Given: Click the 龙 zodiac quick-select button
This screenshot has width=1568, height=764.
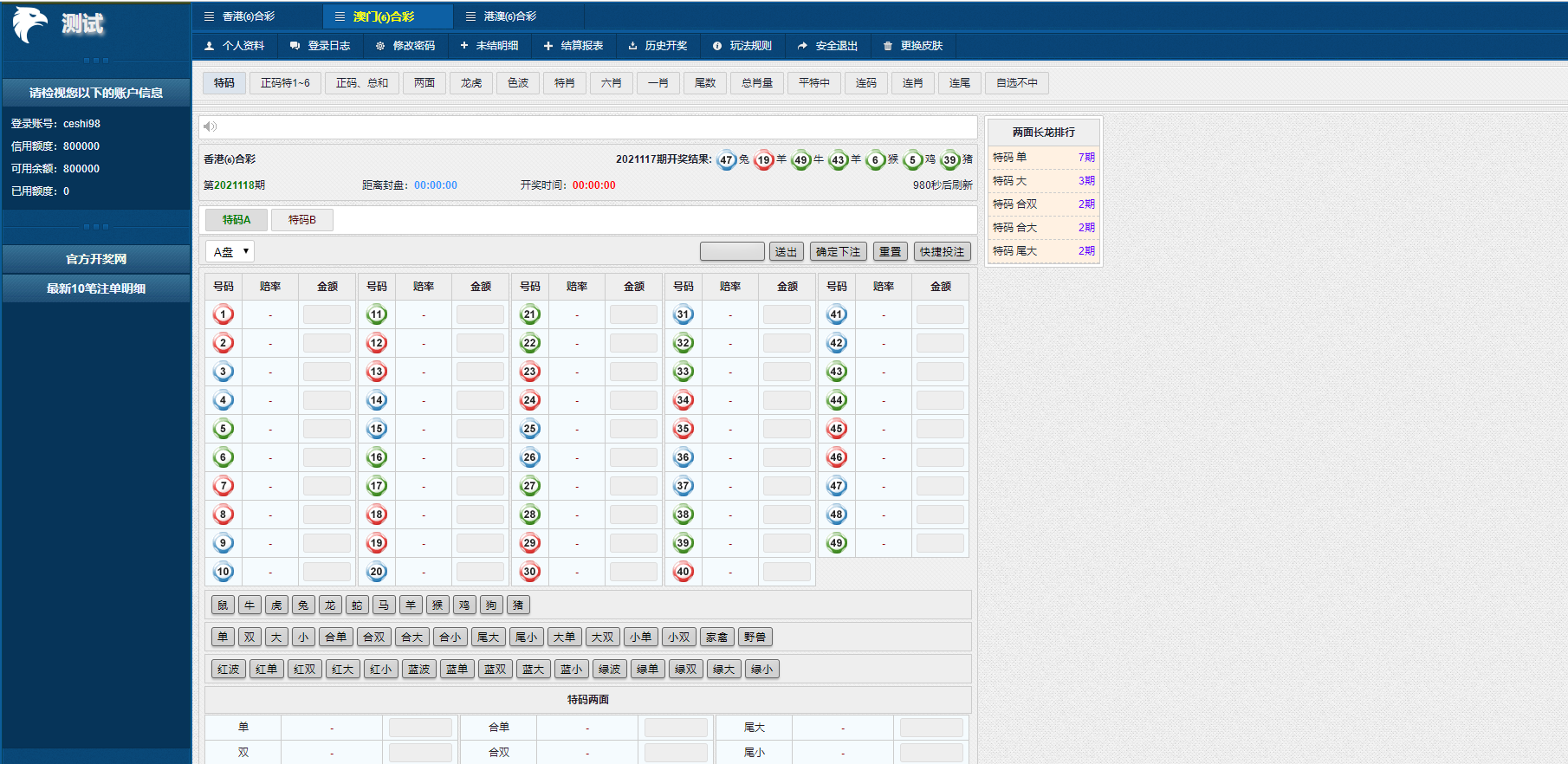Looking at the screenshot, I should click(x=330, y=605).
